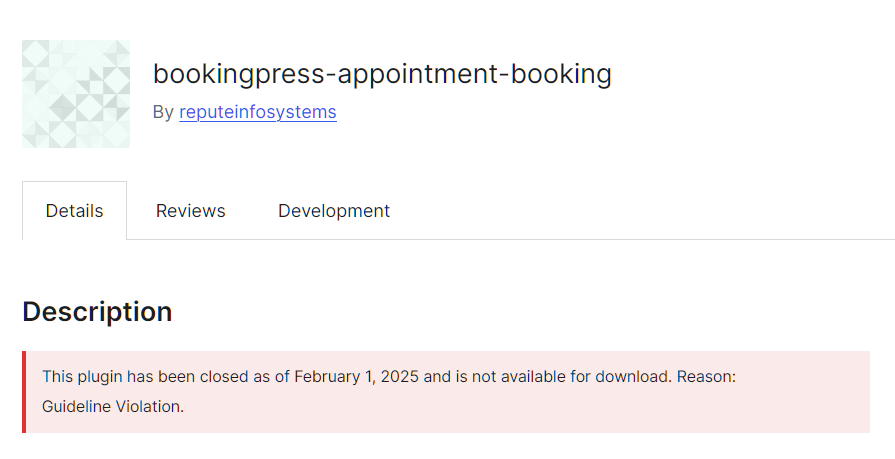
Task: Open the reputeinfosystems author link
Action: [258, 112]
